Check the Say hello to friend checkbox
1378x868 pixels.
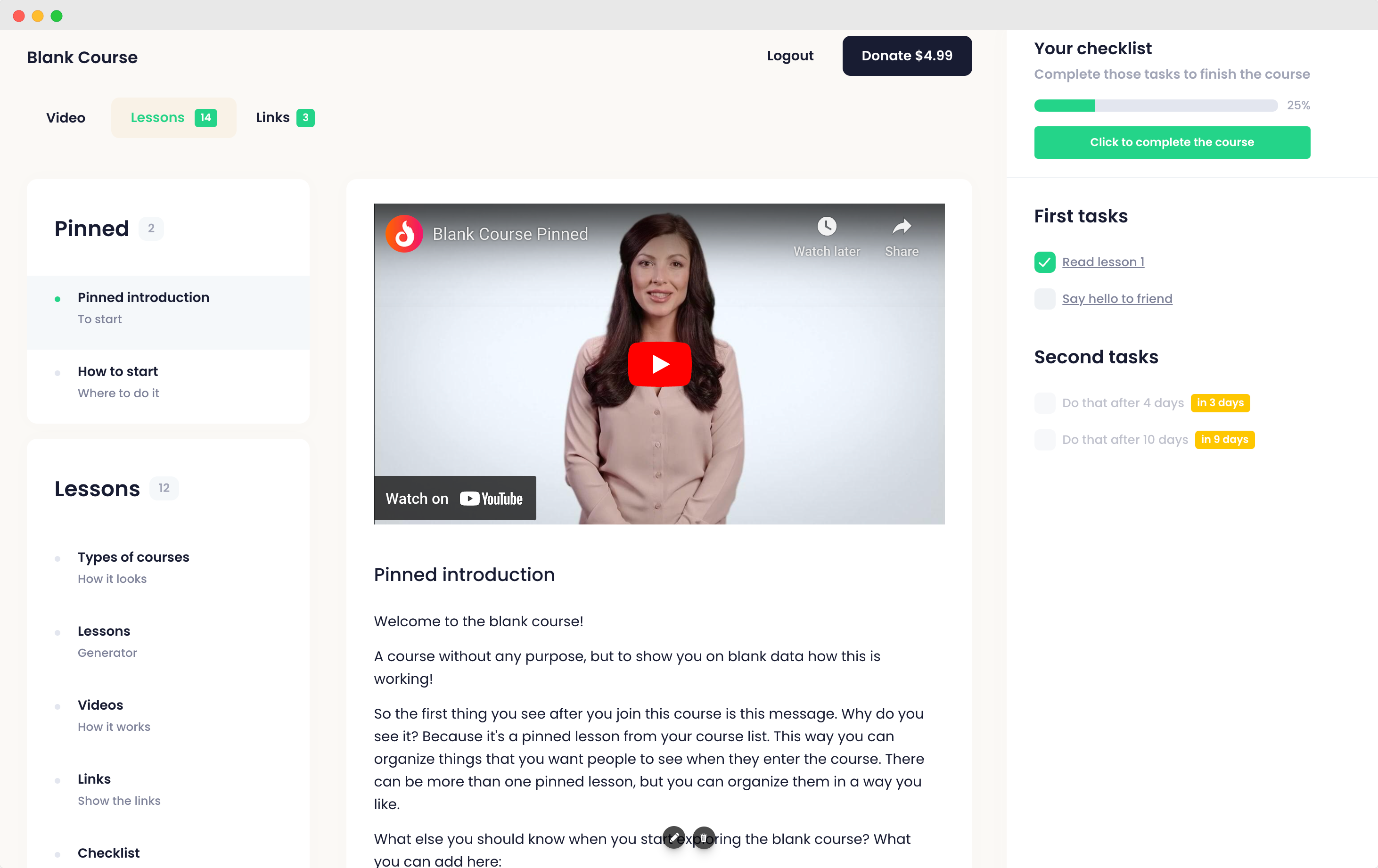(x=1044, y=299)
